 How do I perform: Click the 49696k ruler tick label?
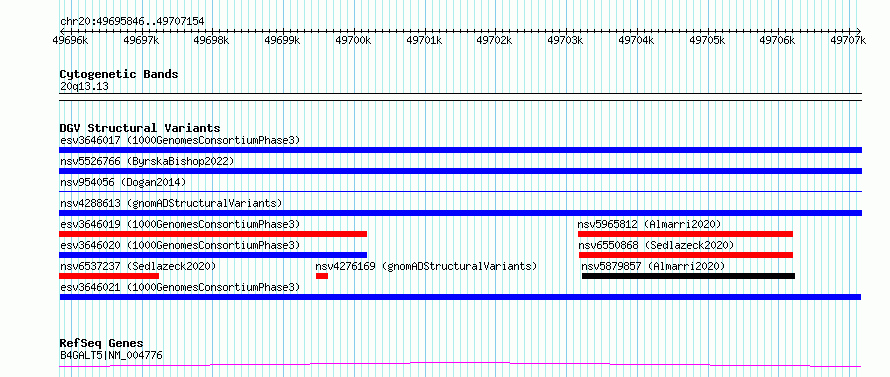coord(70,40)
